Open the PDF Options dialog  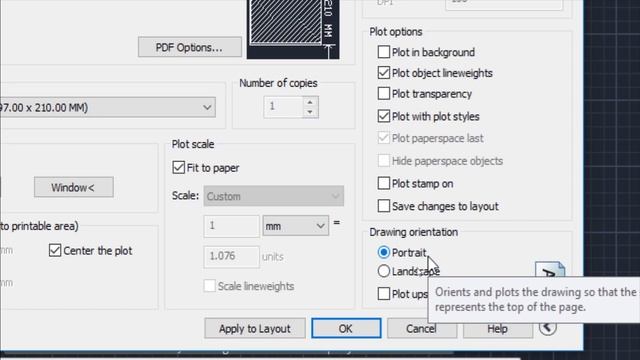[x=189, y=47]
